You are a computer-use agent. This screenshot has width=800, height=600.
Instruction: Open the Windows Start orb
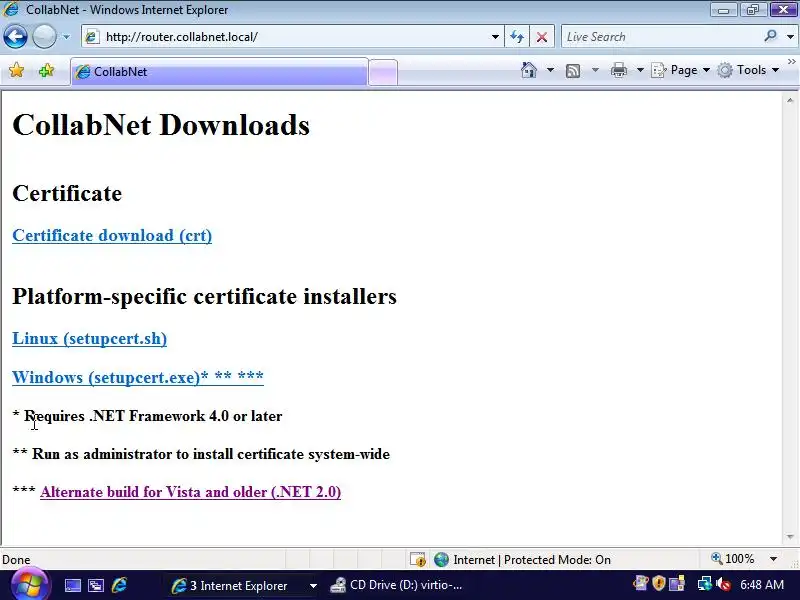pos(30,585)
